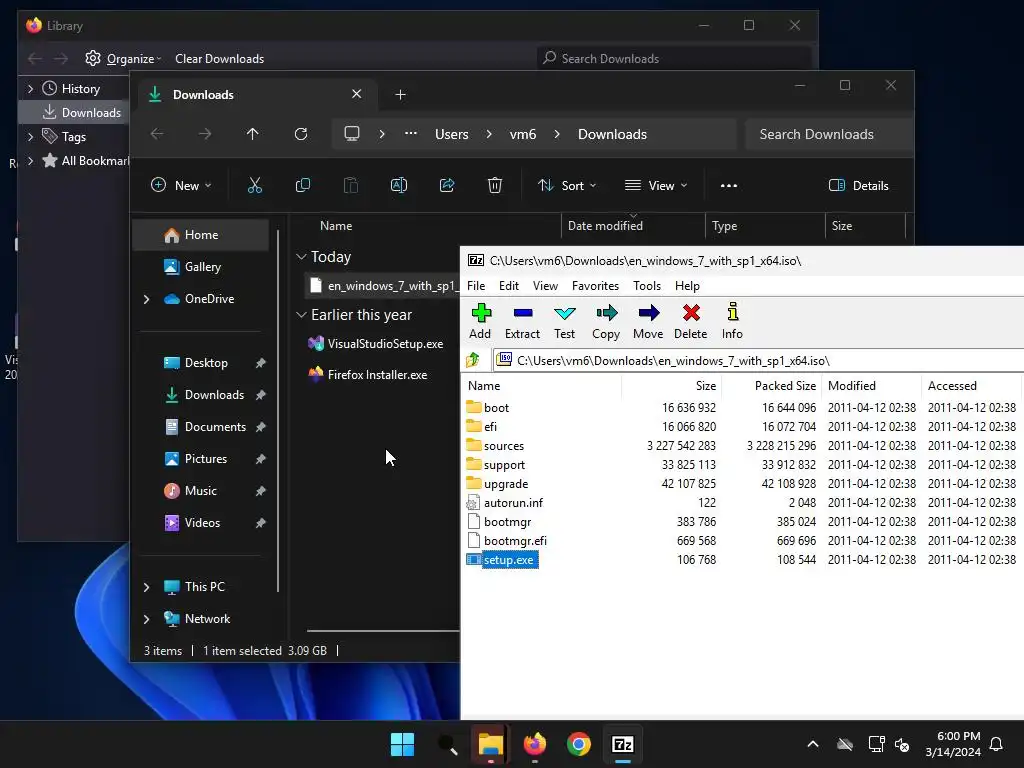Open the Sort dropdown
This screenshot has width=1024, height=768.
[x=567, y=185]
